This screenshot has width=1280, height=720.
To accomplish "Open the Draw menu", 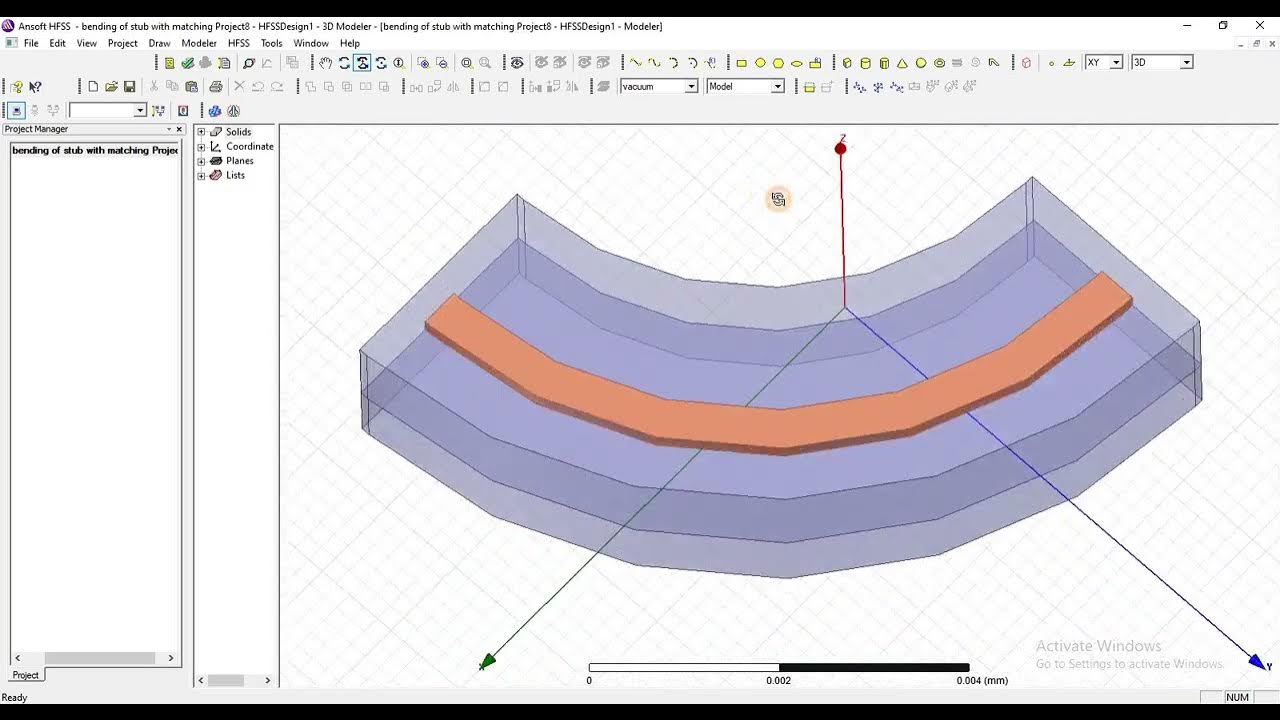I will [x=159, y=44].
